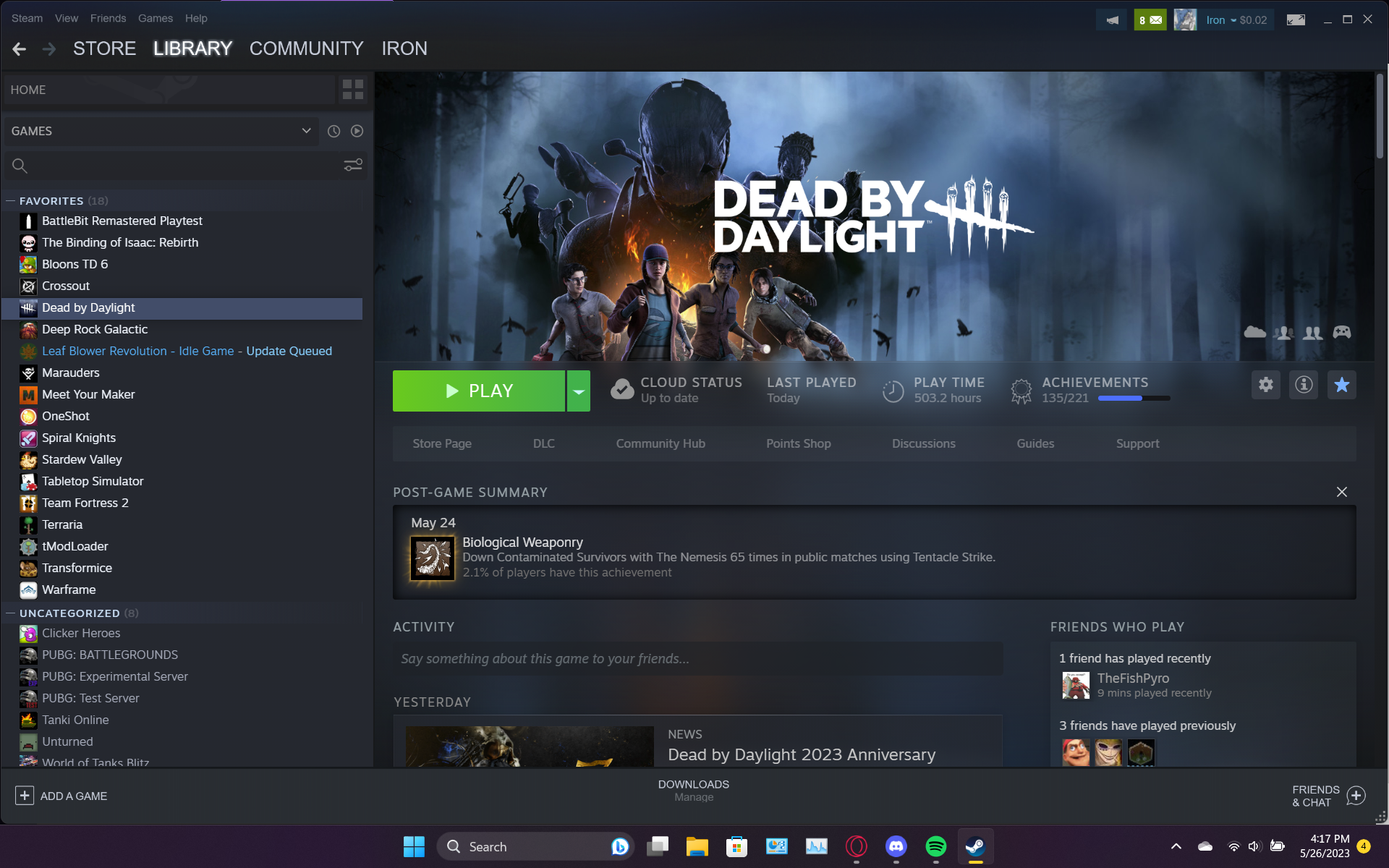Open the Community Hub link
Viewport: 1389px width, 868px height.
(660, 443)
